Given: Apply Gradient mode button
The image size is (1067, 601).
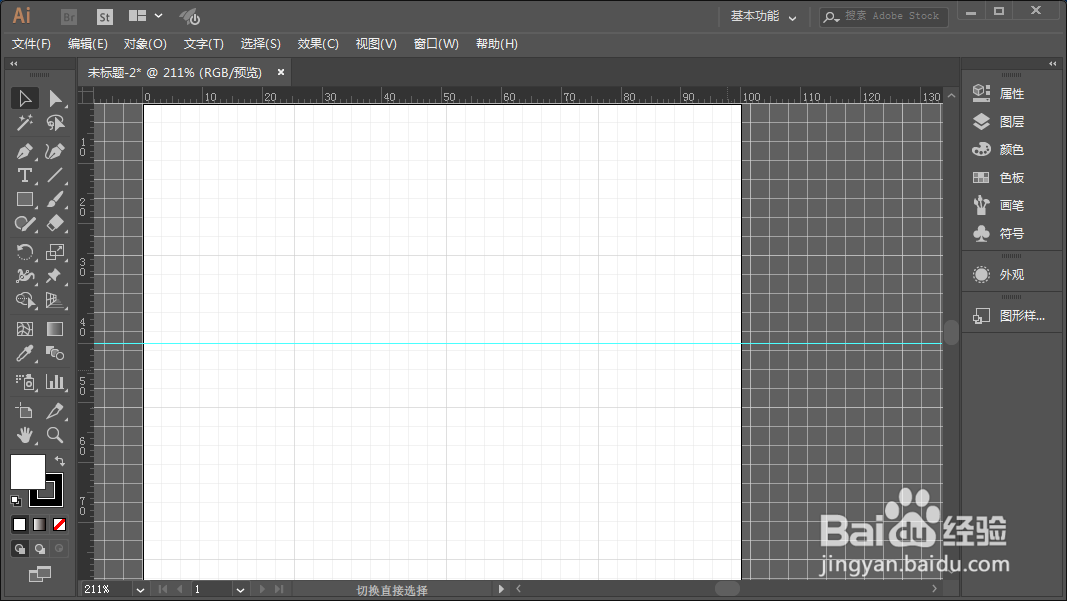Looking at the screenshot, I should coord(39,525).
